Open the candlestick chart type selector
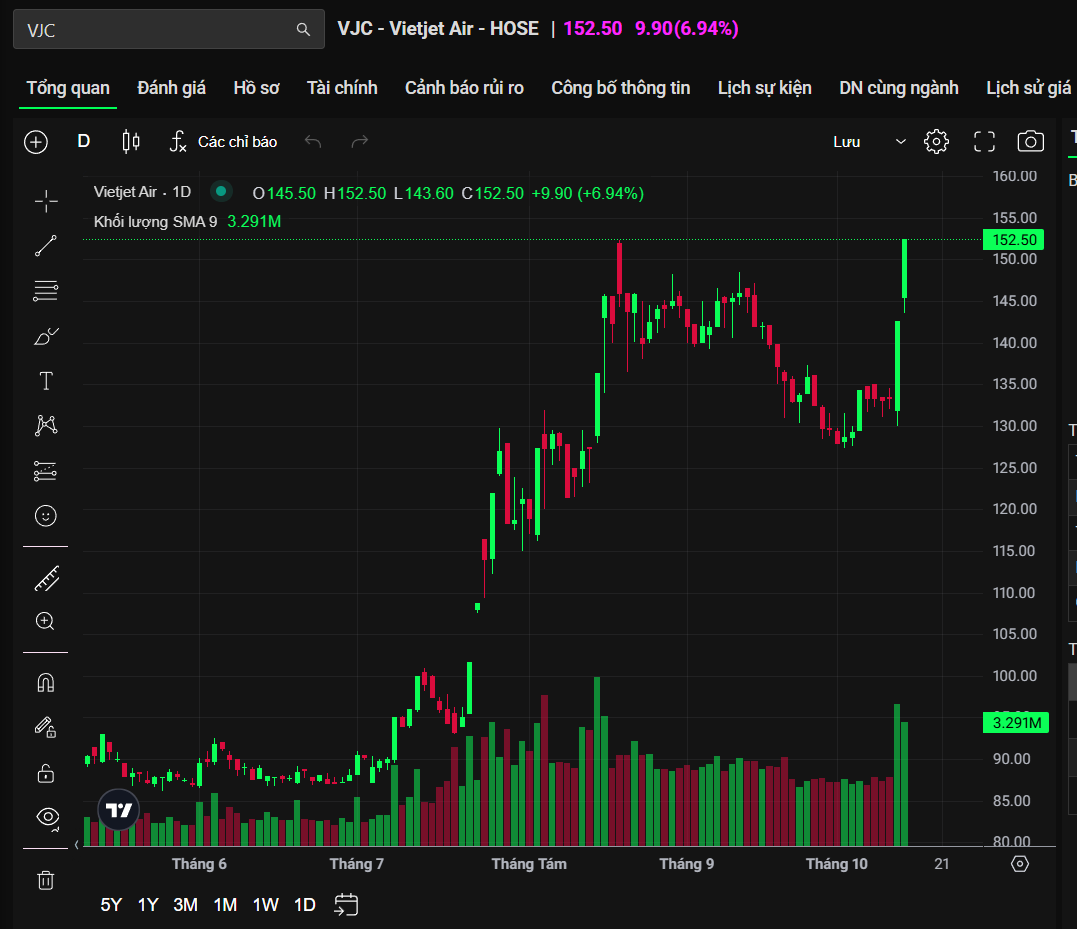The image size is (1077, 929). click(x=131, y=142)
